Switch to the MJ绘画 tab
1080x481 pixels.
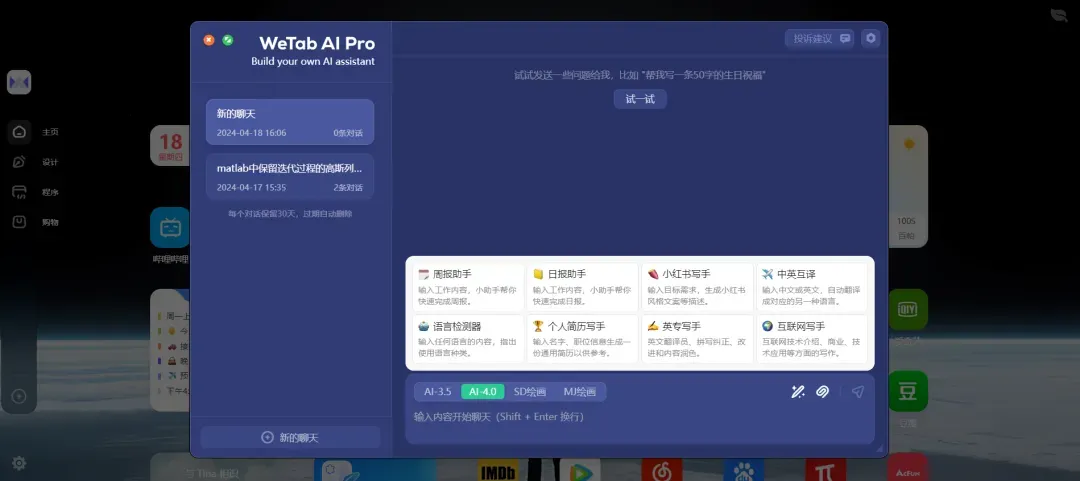point(579,391)
